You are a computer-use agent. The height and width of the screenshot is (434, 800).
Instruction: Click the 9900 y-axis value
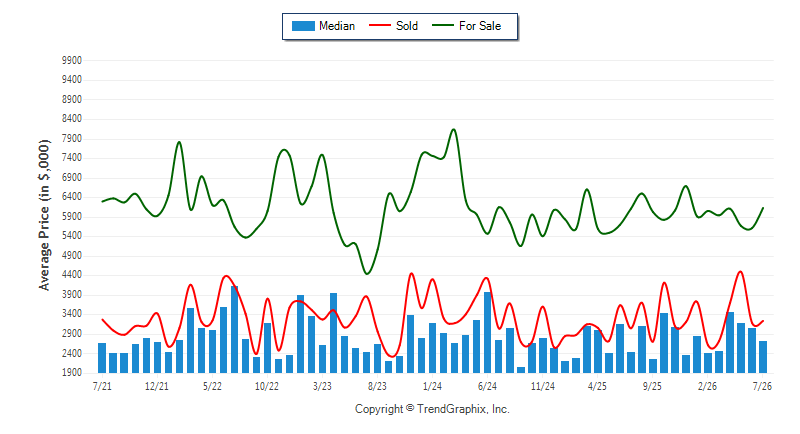pyautogui.click(x=72, y=60)
